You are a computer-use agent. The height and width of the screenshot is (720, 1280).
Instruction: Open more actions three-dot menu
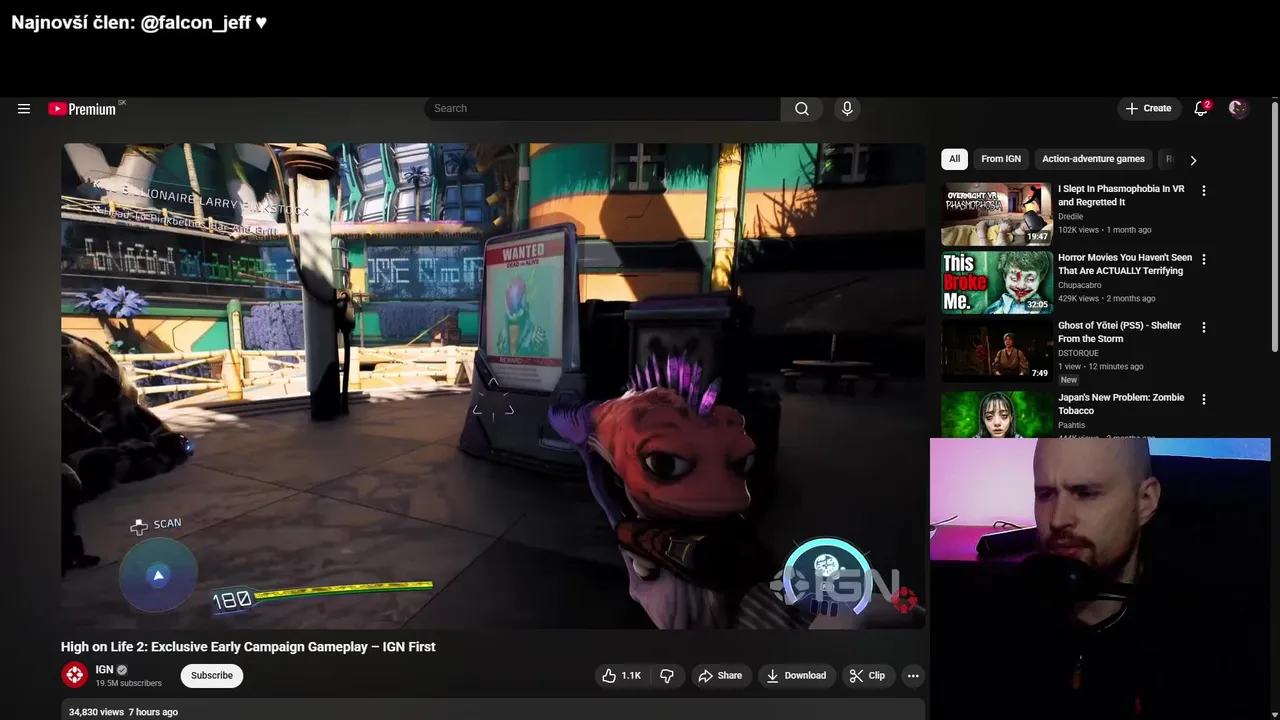click(x=912, y=676)
